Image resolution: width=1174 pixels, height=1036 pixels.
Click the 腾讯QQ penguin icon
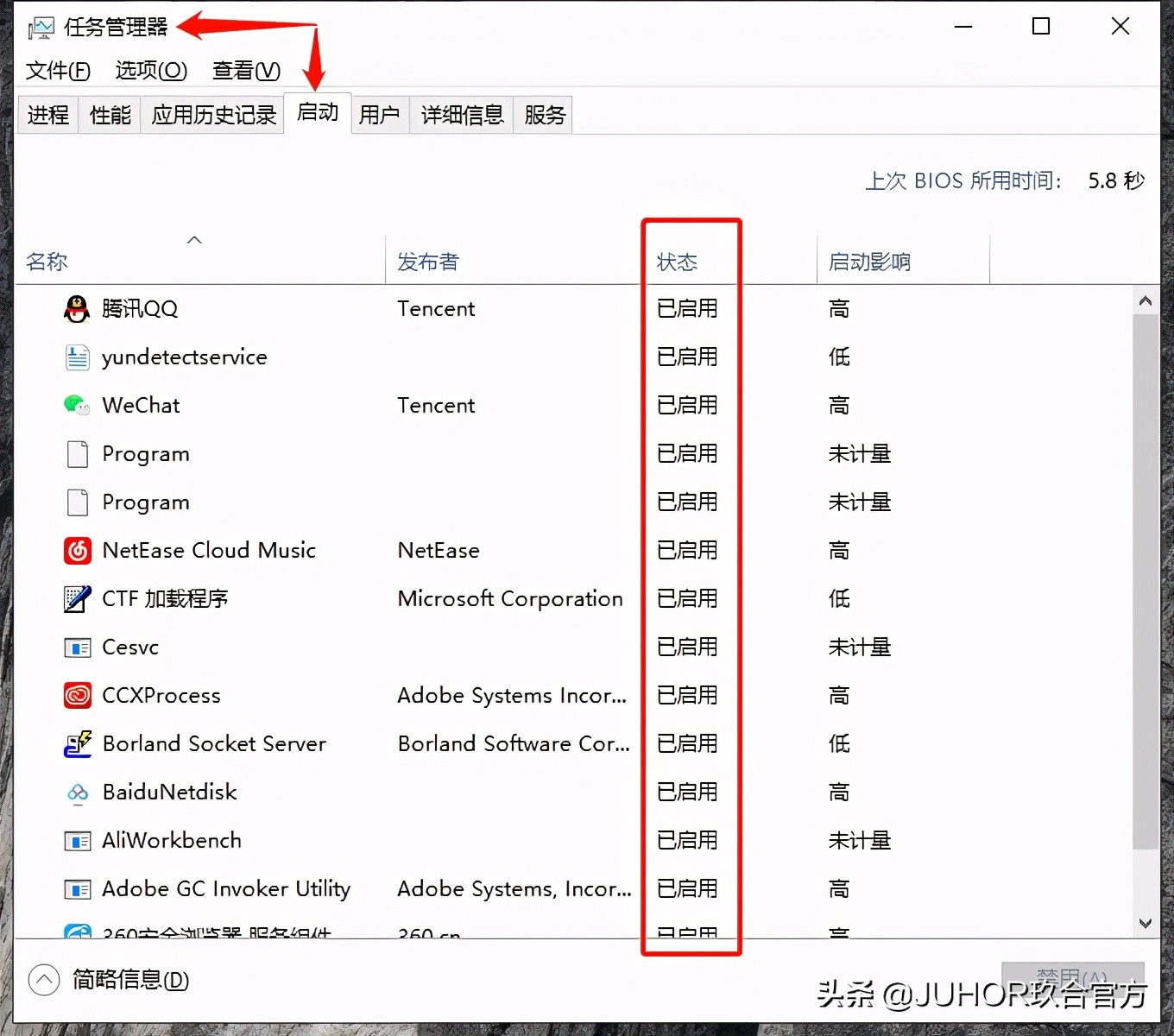click(x=77, y=308)
